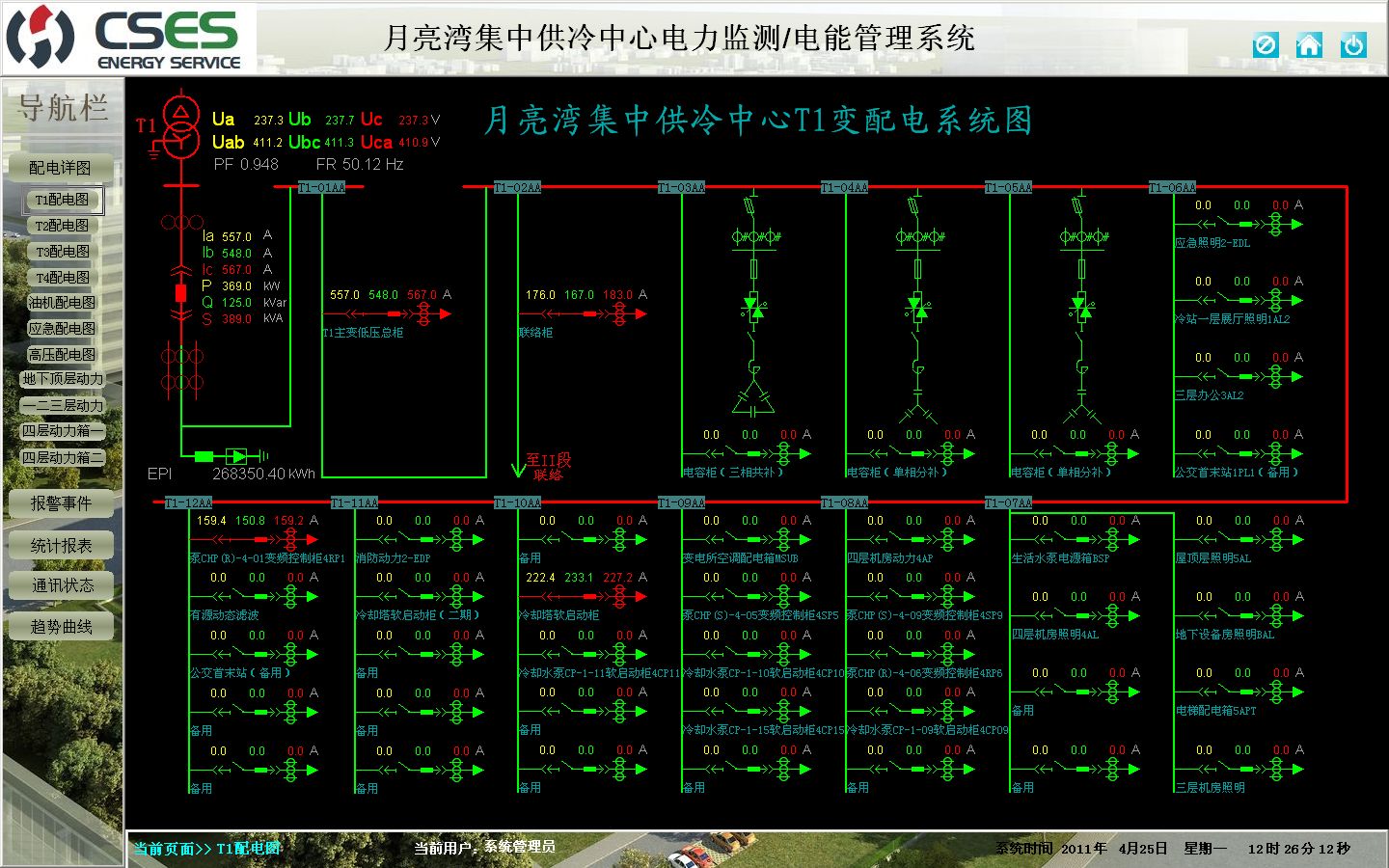Screen dimensions: 1389x868
Task: Switch to the T2配电图 page
Action: (x=62, y=226)
